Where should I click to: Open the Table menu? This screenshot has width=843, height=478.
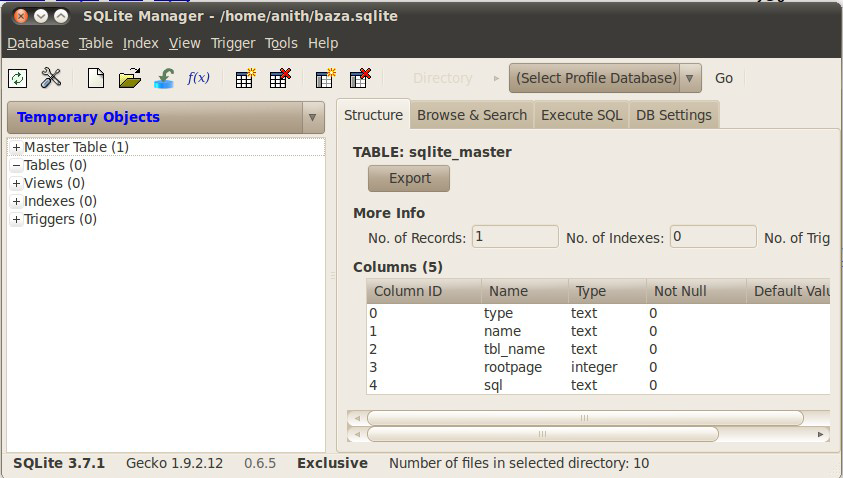pyautogui.click(x=96, y=43)
